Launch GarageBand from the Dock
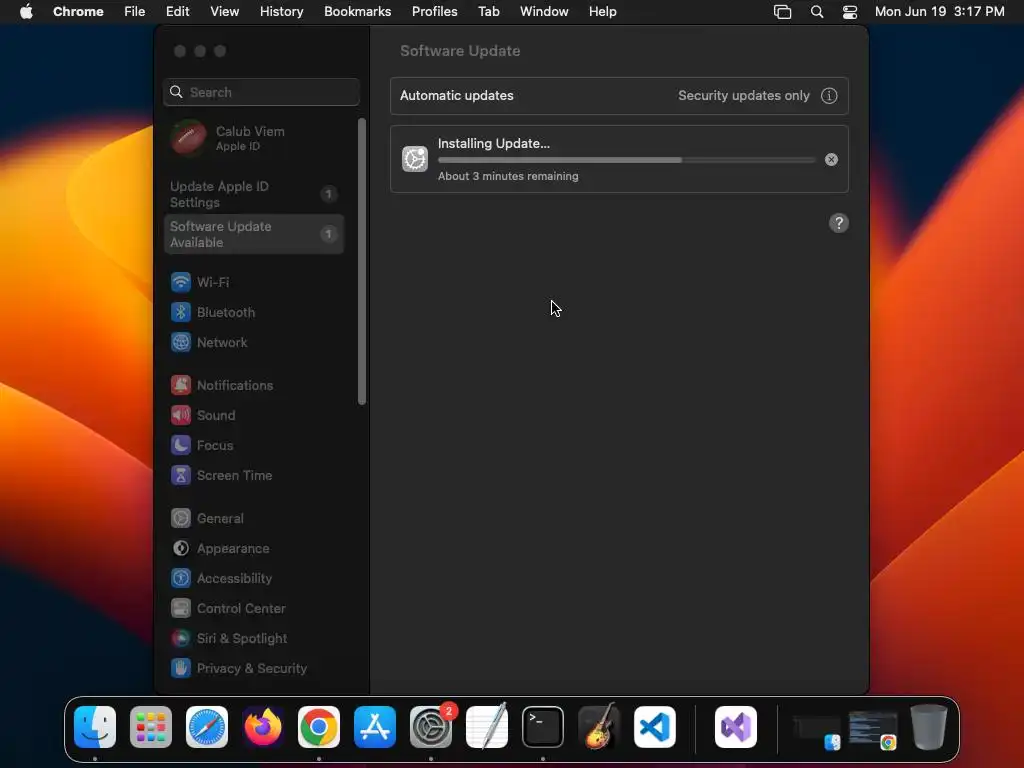 pyautogui.click(x=599, y=727)
